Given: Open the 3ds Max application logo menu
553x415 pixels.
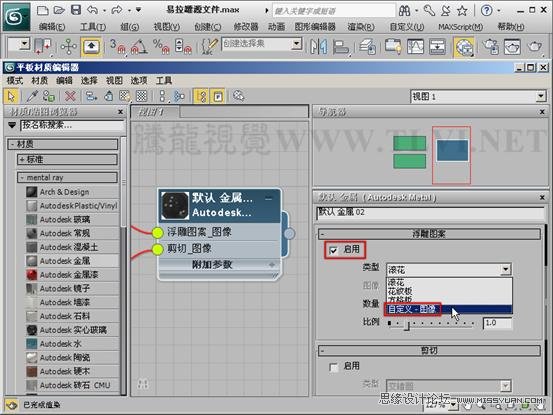Looking at the screenshot, I should [16, 17].
